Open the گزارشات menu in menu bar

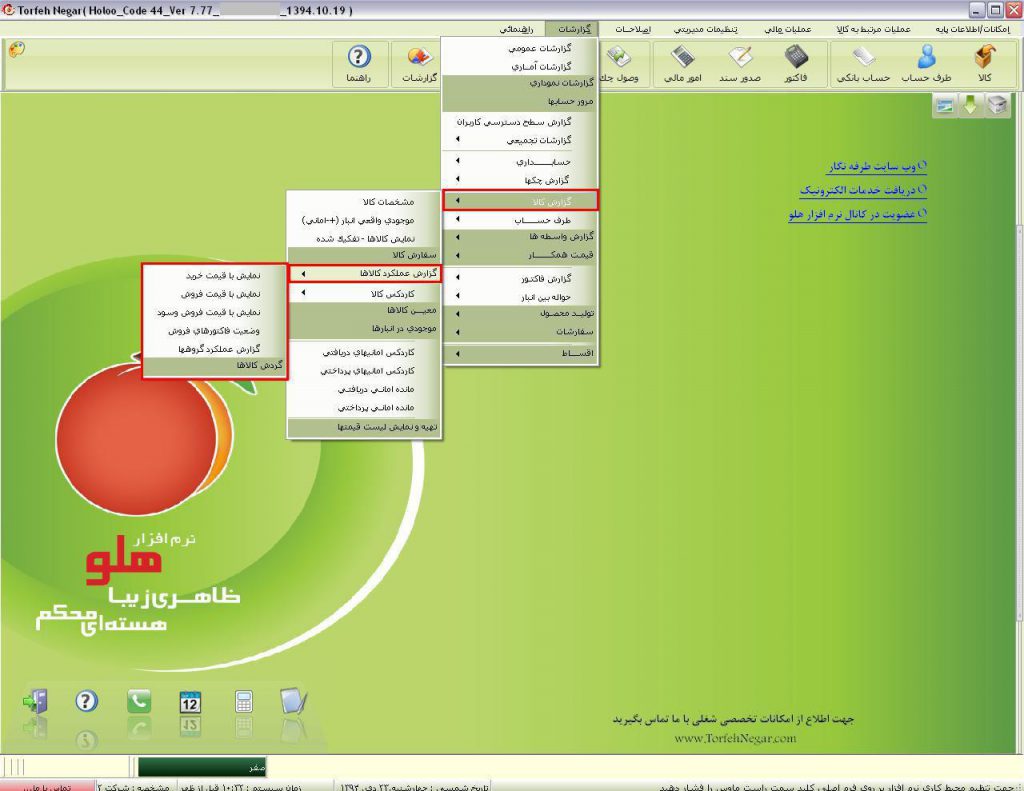pyautogui.click(x=574, y=29)
